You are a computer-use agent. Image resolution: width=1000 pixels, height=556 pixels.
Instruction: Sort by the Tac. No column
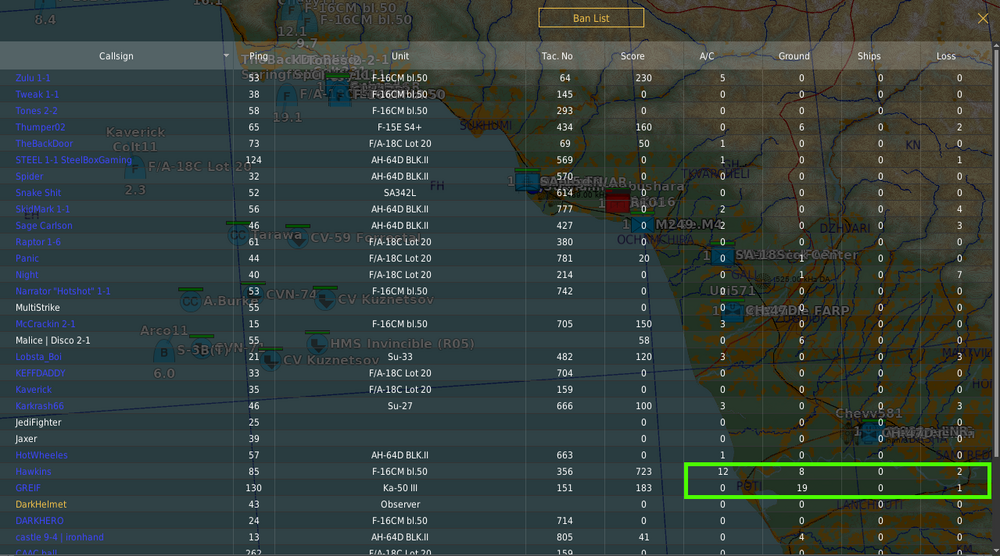point(557,56)
